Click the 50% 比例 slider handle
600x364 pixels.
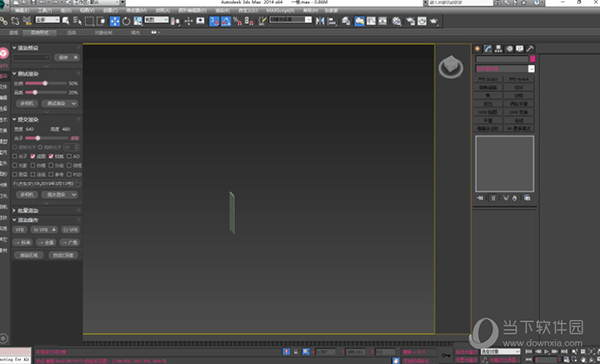[45, 83]
